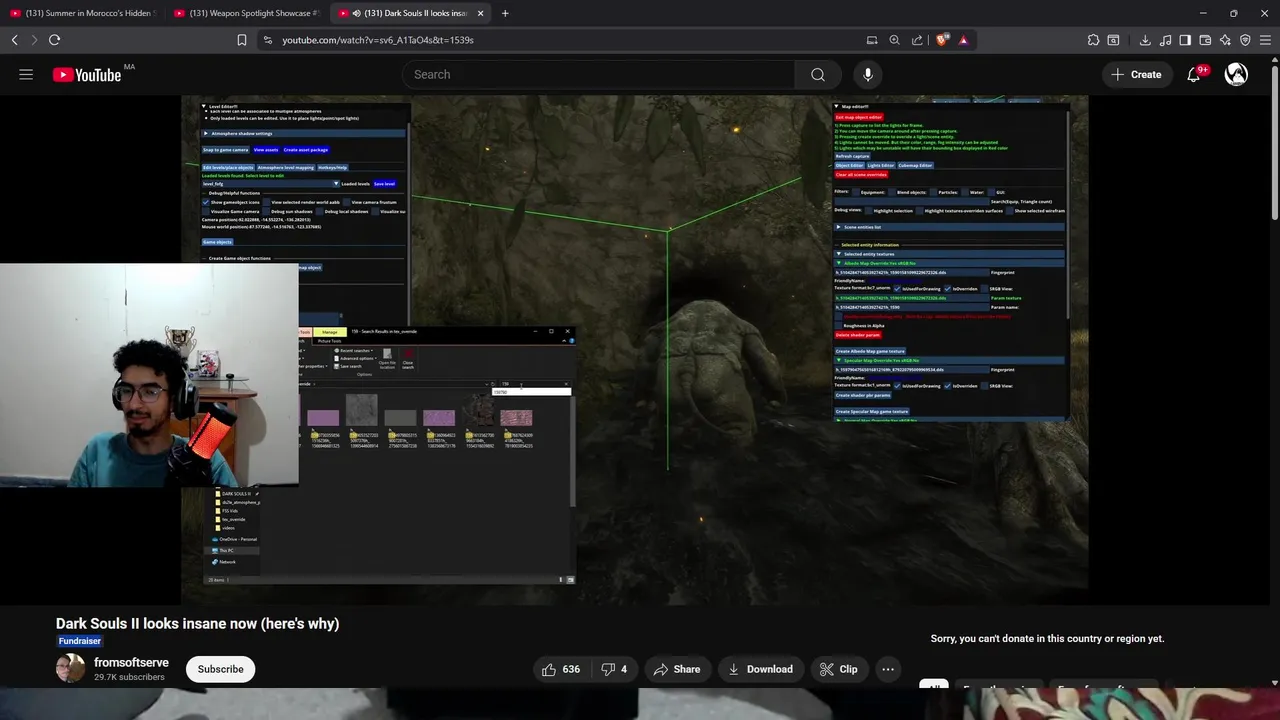Screen dimensions: 1280x720
Task: Switch to Summer in Morocco's Hidden tab
Action: tap(82, 13)
